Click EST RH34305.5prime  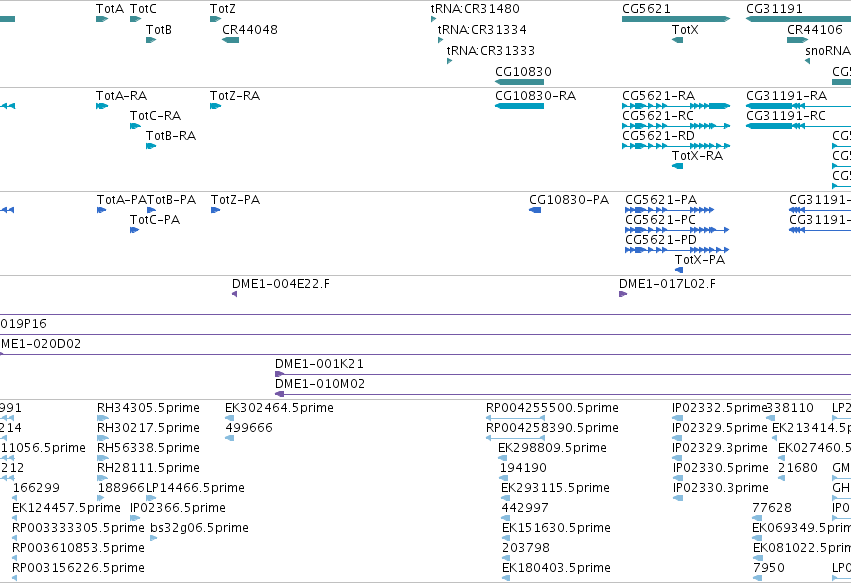click(103, 418)
